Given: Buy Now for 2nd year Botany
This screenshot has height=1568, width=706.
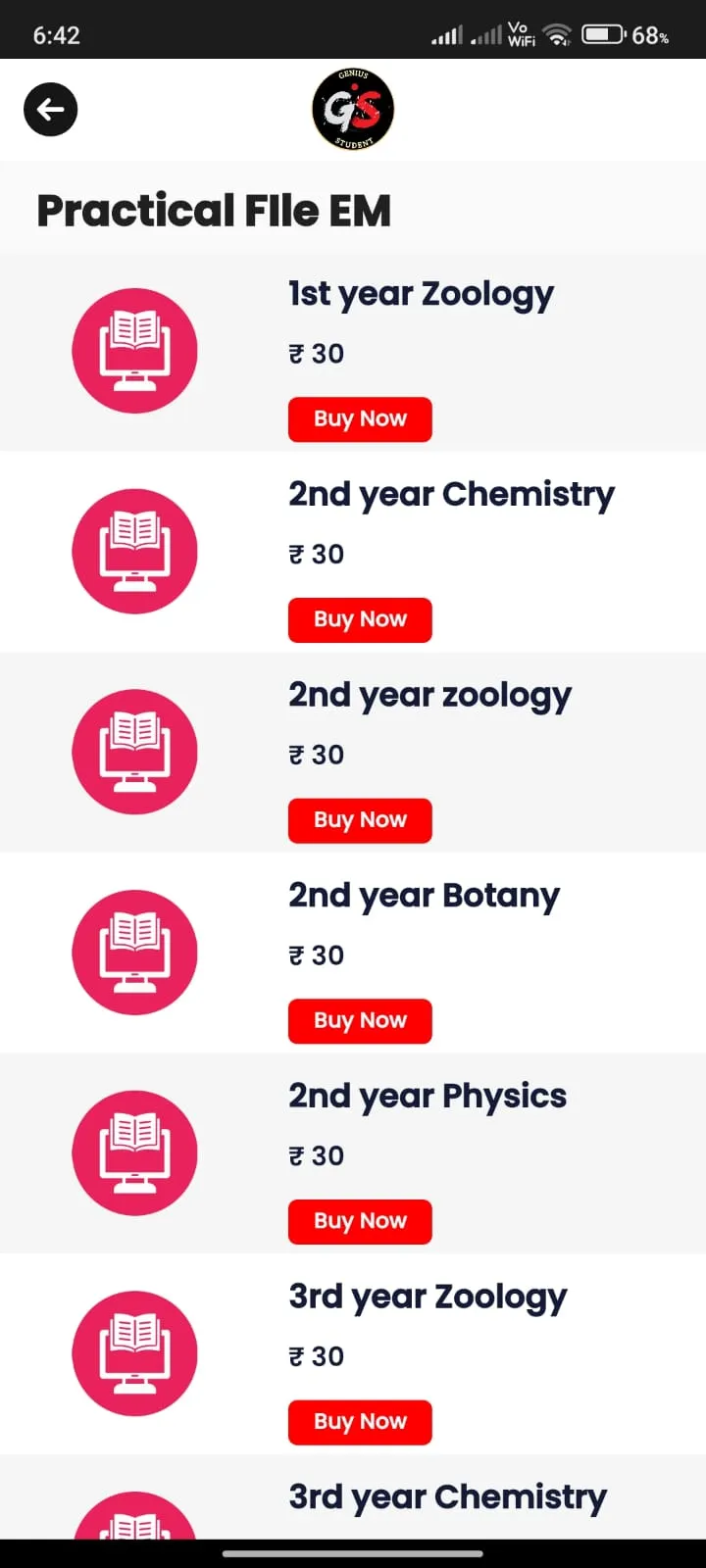Looking at the screenshot, I should pyautogui.click(x=360, y=1021).
